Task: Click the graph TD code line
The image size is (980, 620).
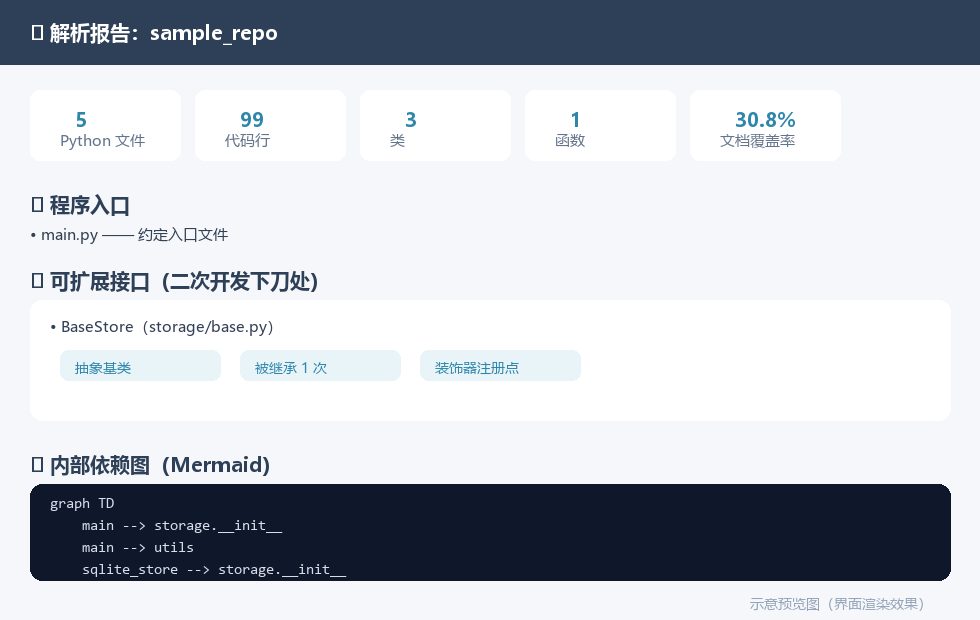Action: 82,504
